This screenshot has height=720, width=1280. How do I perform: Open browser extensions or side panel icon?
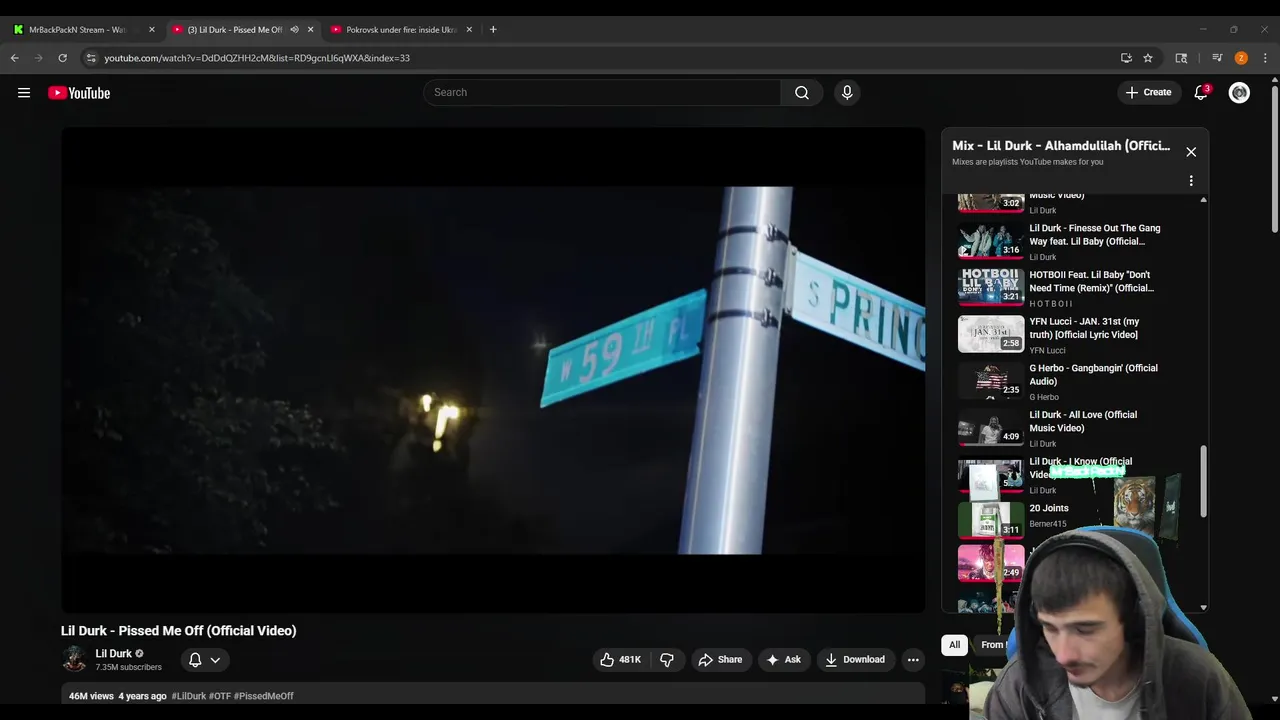tap(1181, 58)
